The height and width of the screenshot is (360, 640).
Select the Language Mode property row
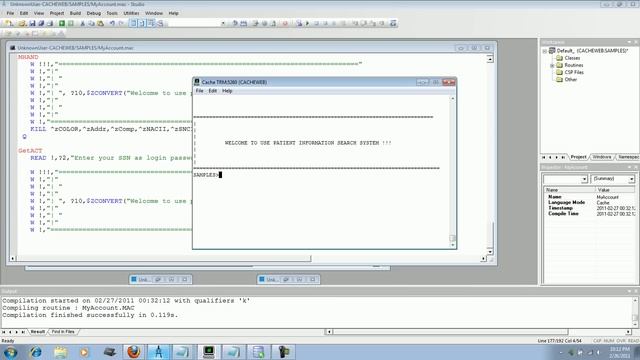590,202
